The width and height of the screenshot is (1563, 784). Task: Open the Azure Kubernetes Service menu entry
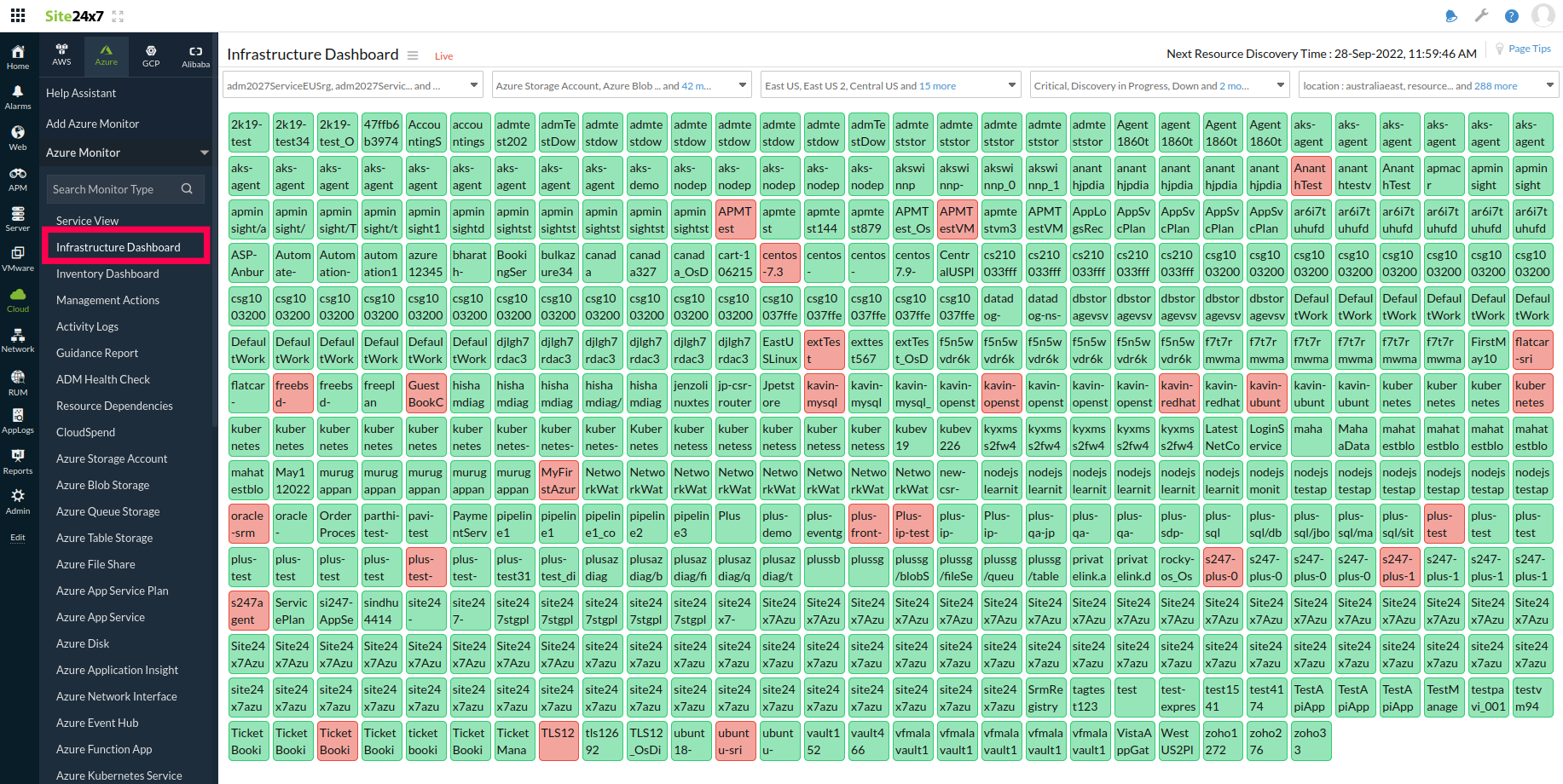coord(119,775)
